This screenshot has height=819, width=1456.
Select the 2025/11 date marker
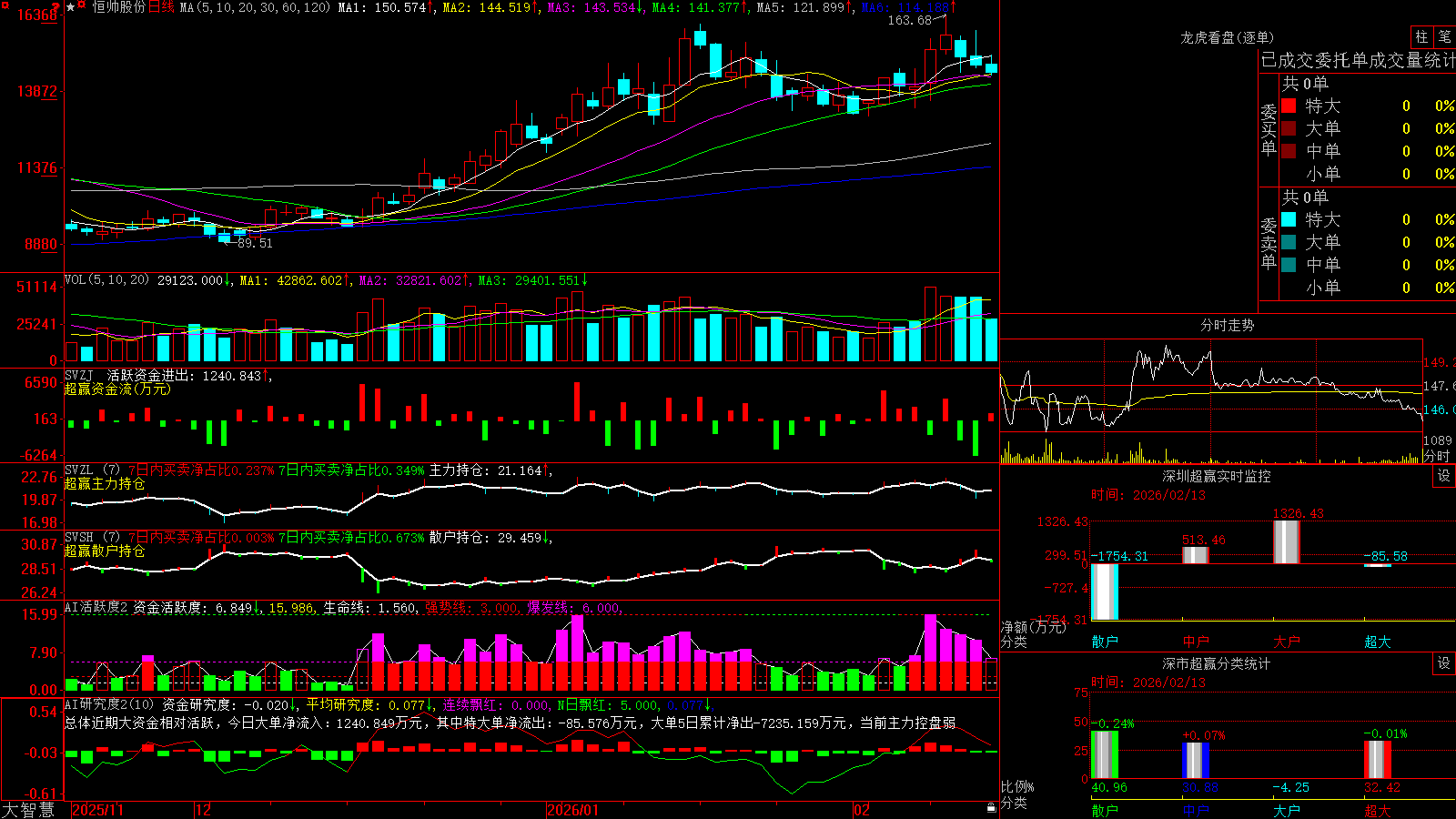point(97,810)
